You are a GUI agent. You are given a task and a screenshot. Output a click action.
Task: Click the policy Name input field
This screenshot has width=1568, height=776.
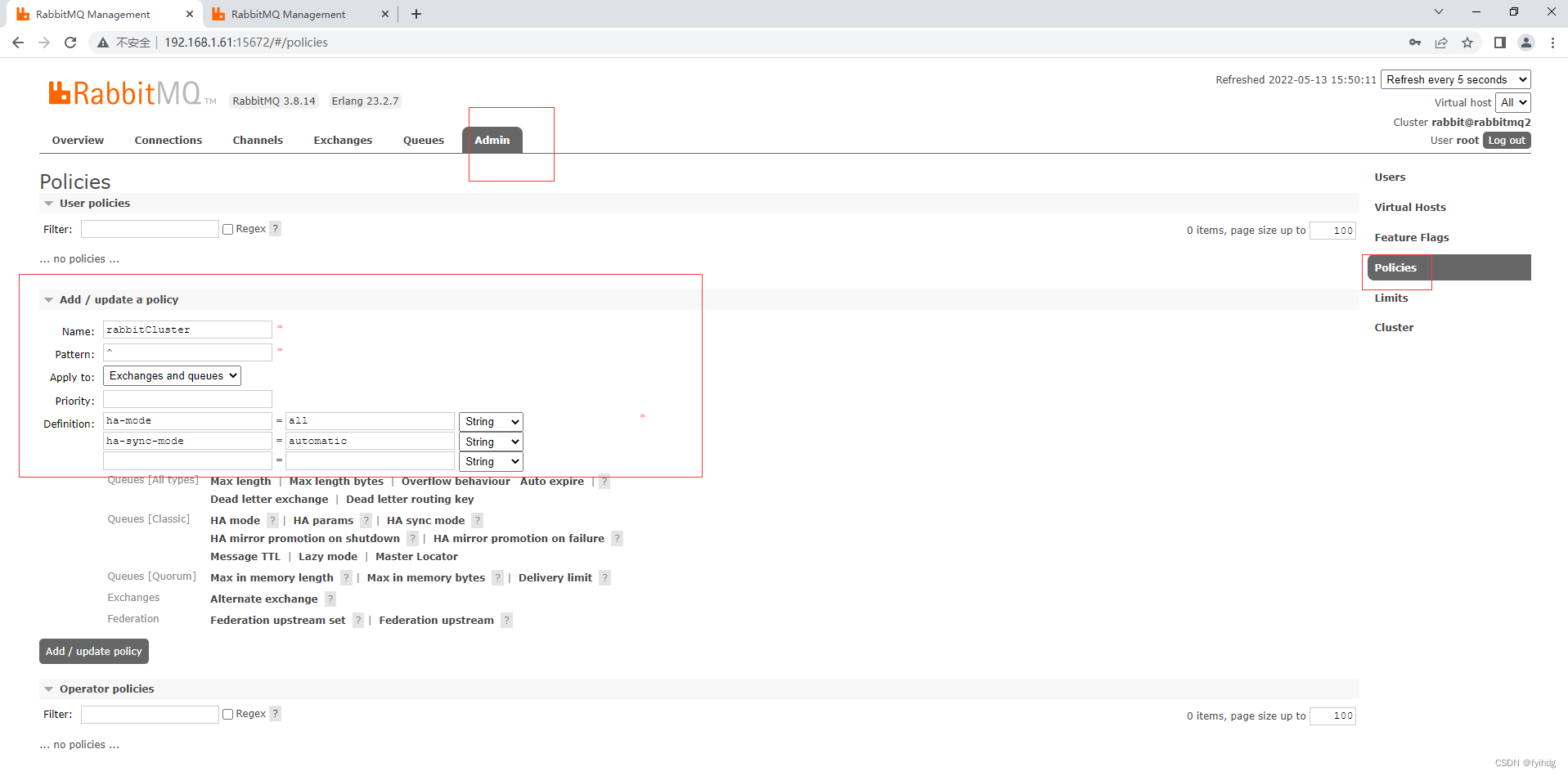click(x=187, y=330)
